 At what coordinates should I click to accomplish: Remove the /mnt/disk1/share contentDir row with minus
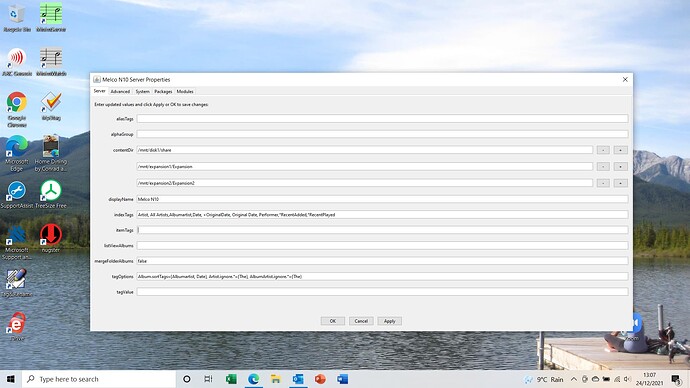pyautogui.click(x=603, y=150)
